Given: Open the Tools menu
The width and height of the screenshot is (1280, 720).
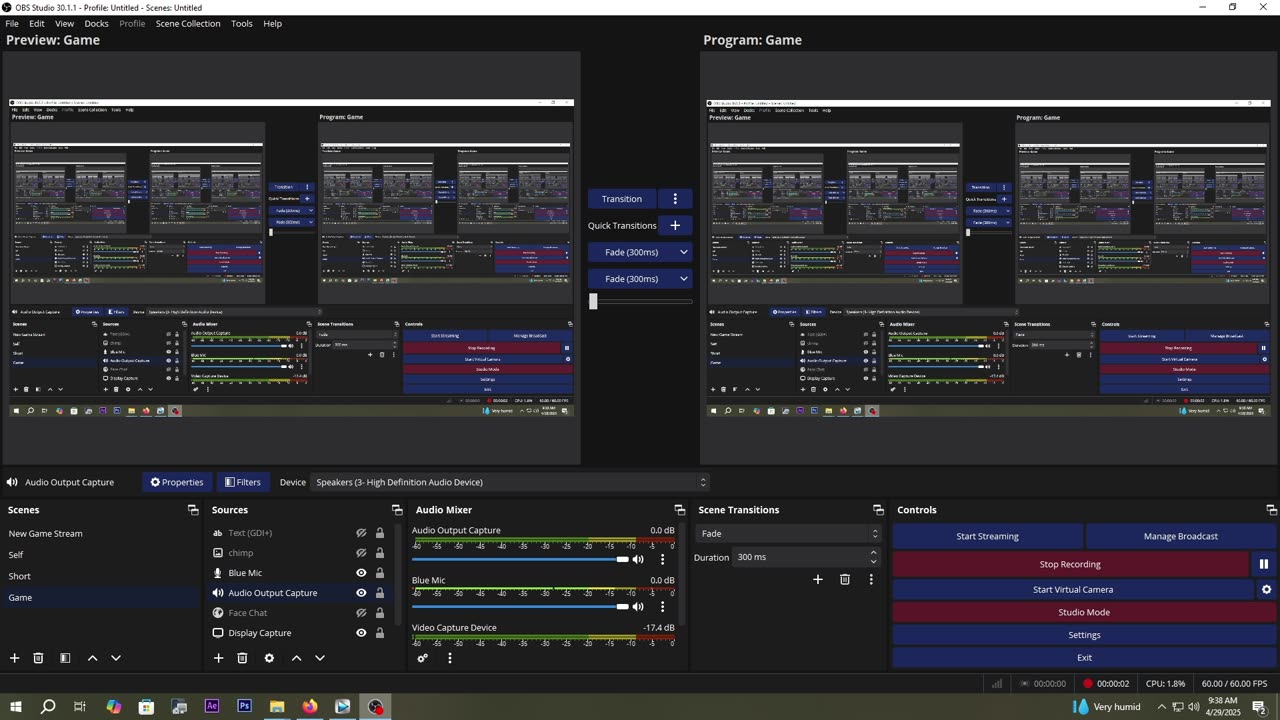Looking at the screenshot, I should click(242, 23).
